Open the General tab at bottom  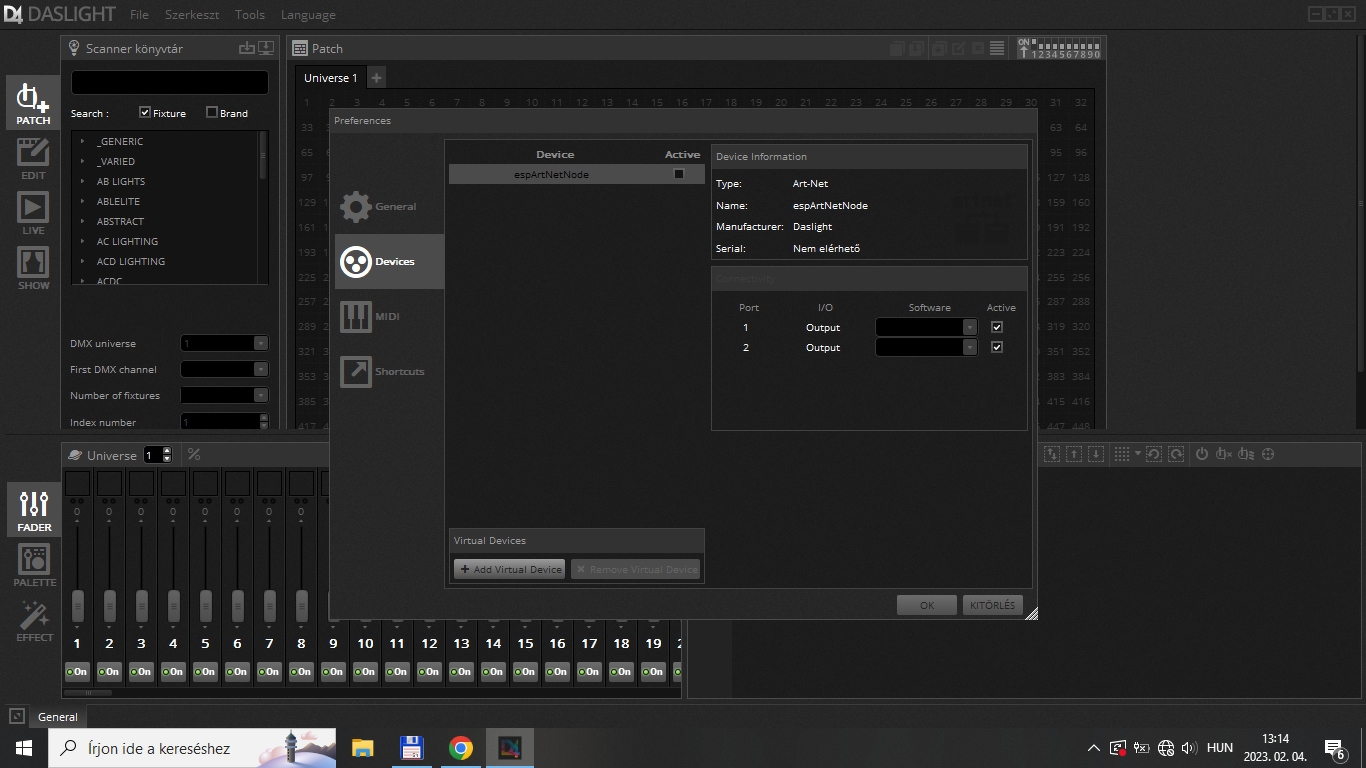click(x=58, y=716)
